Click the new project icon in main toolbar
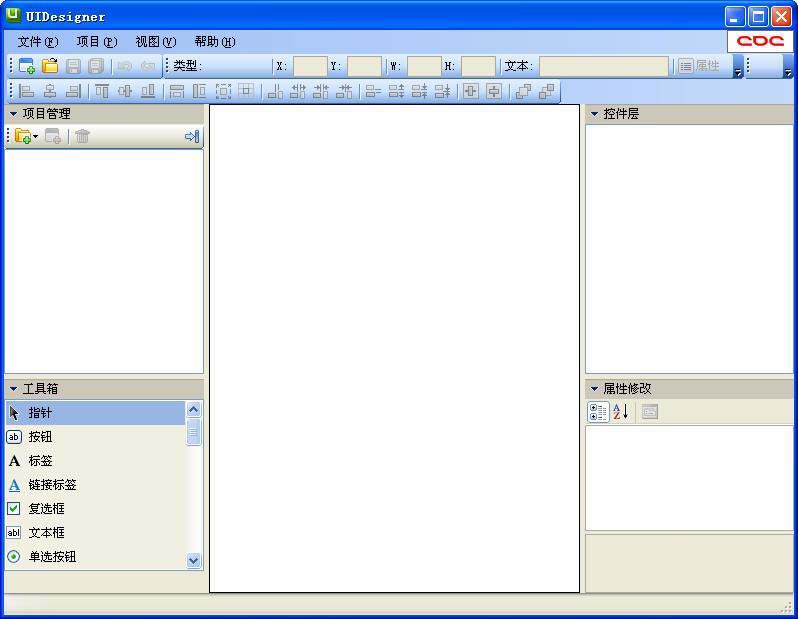The image size is (798, 619). [27, 66]
